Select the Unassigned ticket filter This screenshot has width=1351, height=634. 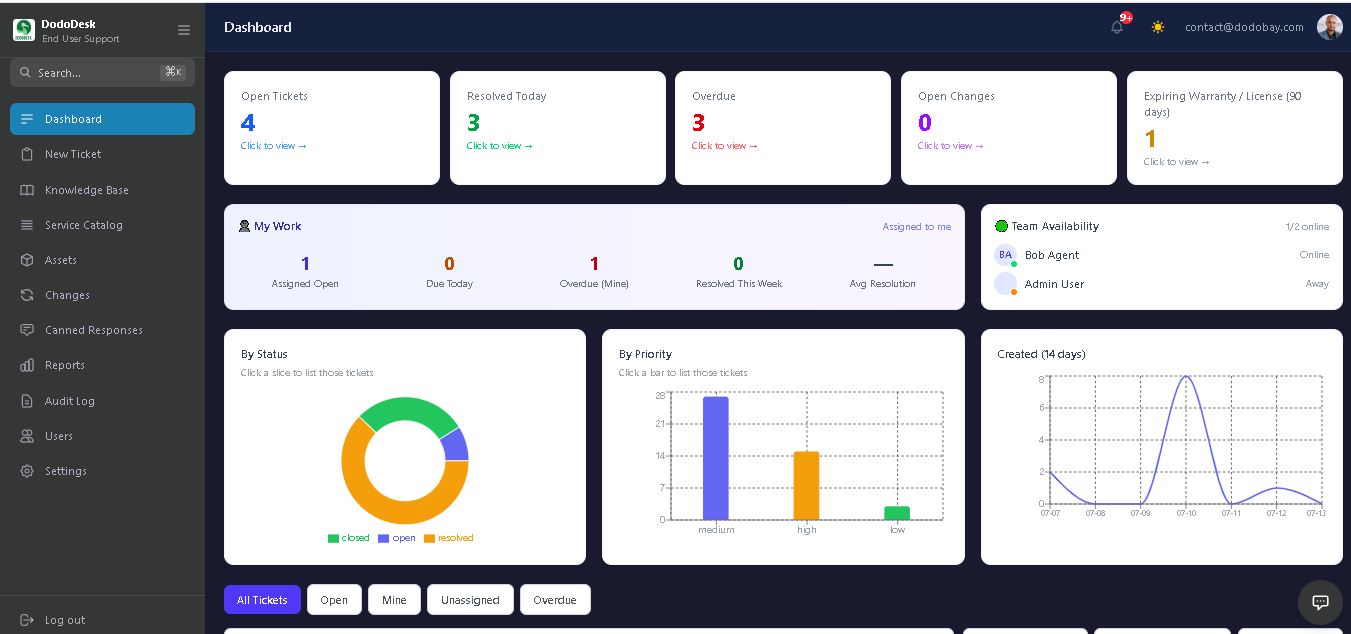470,600
